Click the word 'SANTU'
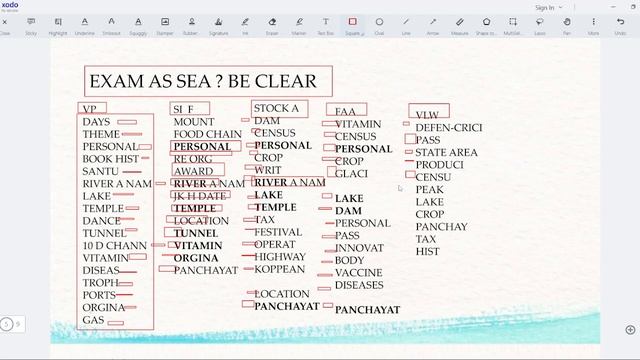This screenshot has height=360, width=640. (100, 171)
